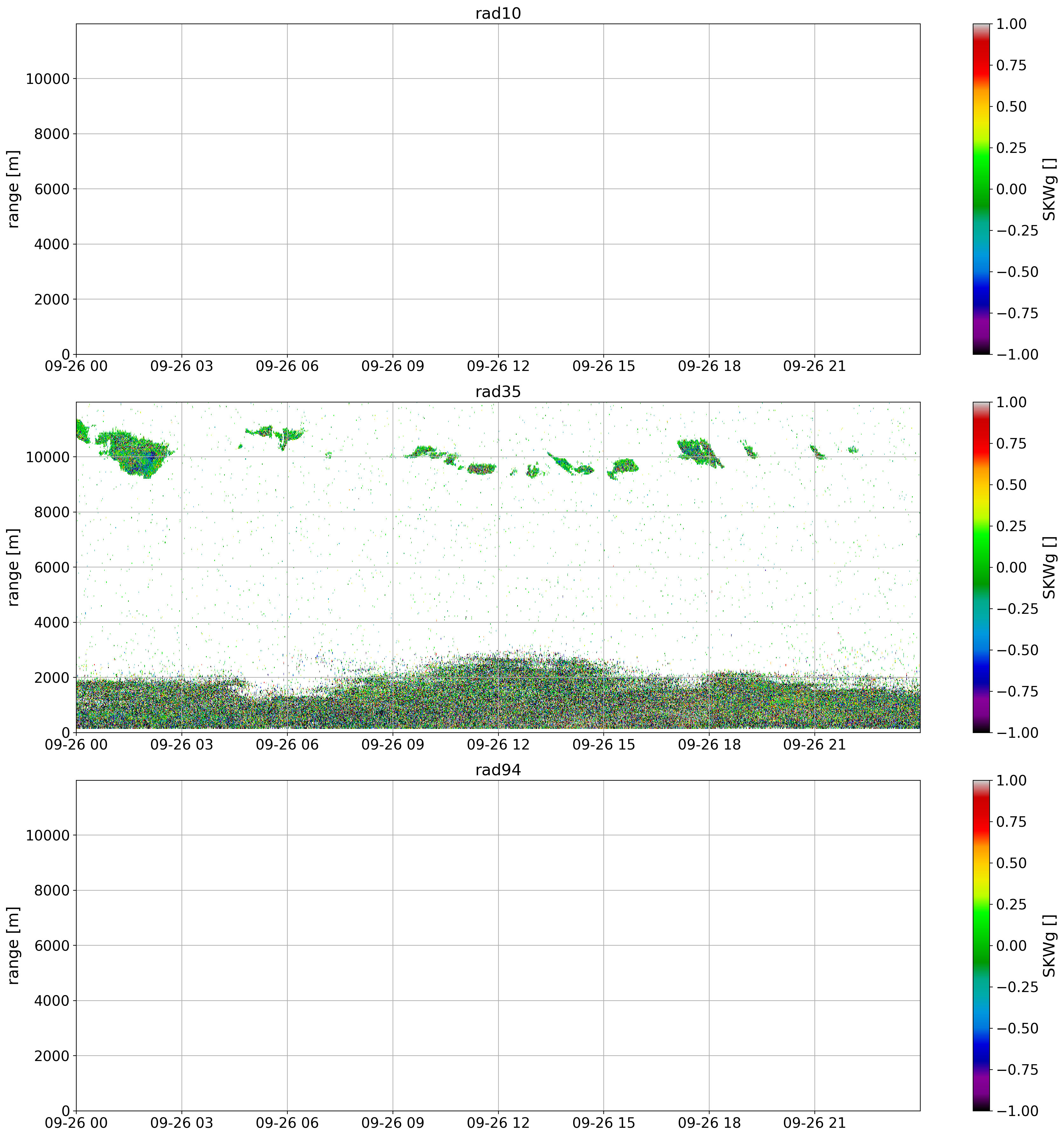Click the cloud patch near 09-26 18 in rad35
1064x1137 pixels.
[x=698, y=452]
